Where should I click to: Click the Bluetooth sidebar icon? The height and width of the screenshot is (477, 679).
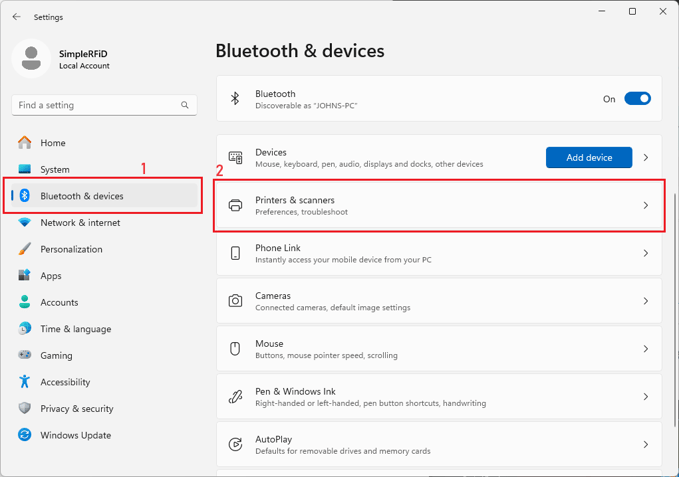tap(25, 196)
